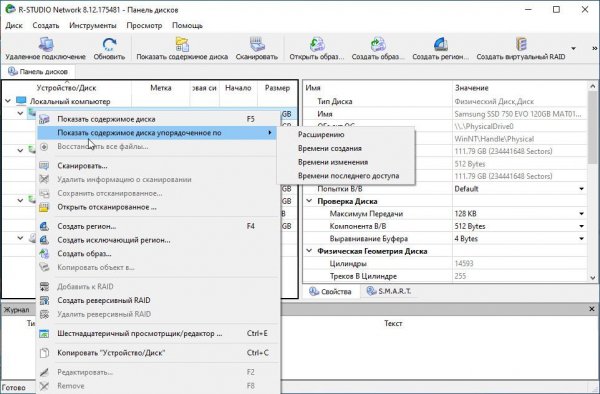Click the Начало column header
Screen dimensions: 600x394
238,88
